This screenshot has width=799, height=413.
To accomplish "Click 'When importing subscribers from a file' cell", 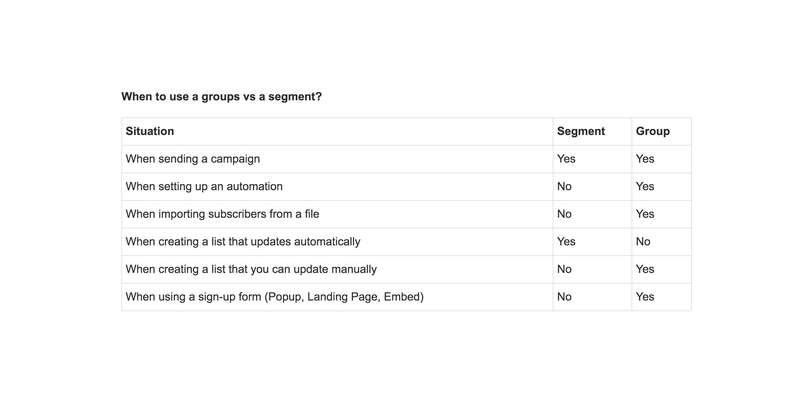I will coord(222,214).
